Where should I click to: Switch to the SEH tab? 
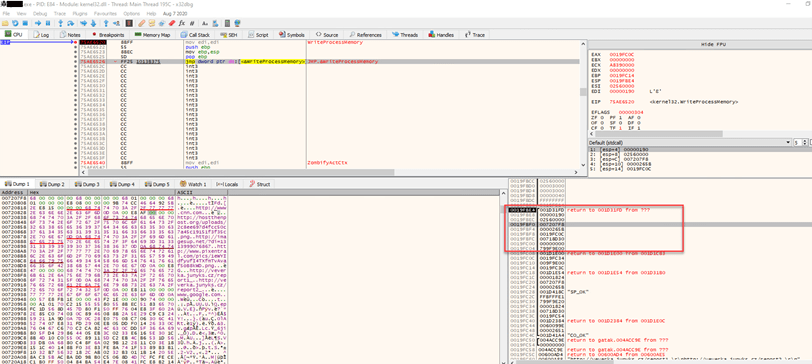coord(230,35)
